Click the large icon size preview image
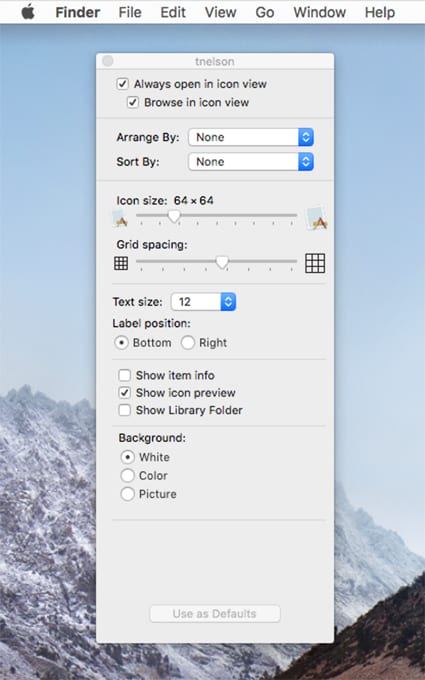Image resolution: width=425 pixels, height=680 pixels. pyautogui.click(x=317, y=218)
